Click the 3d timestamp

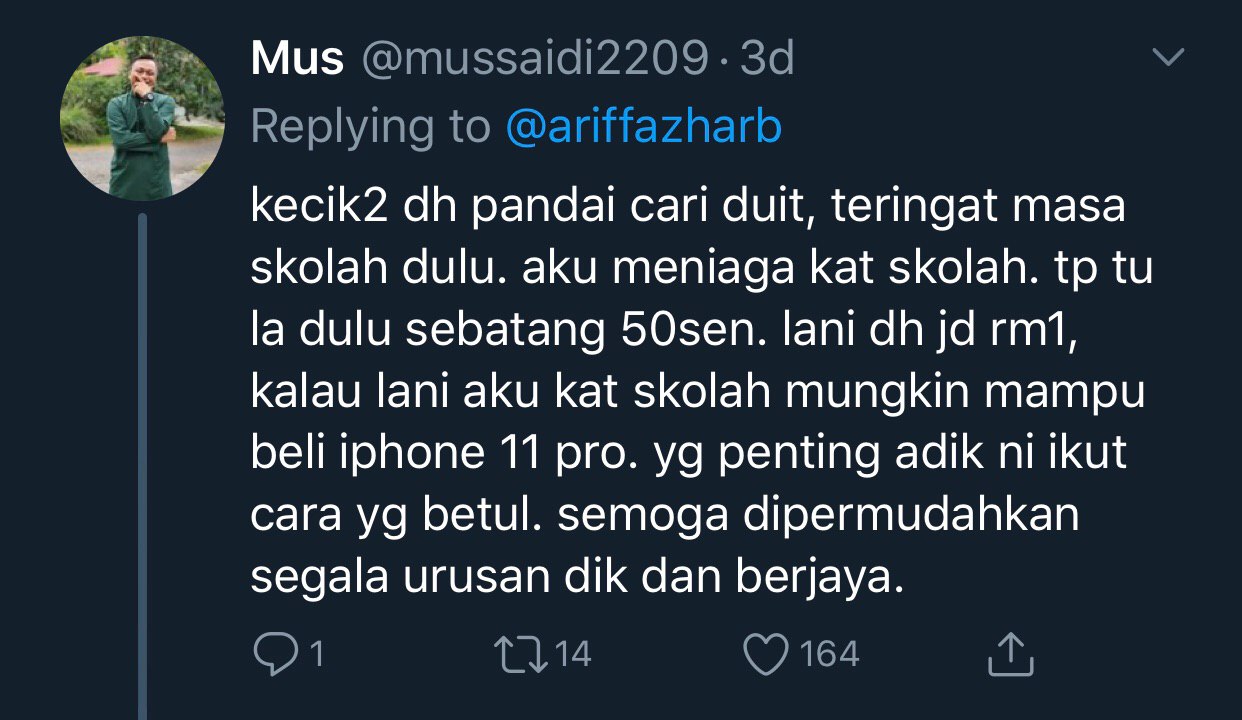click(766, 60)
